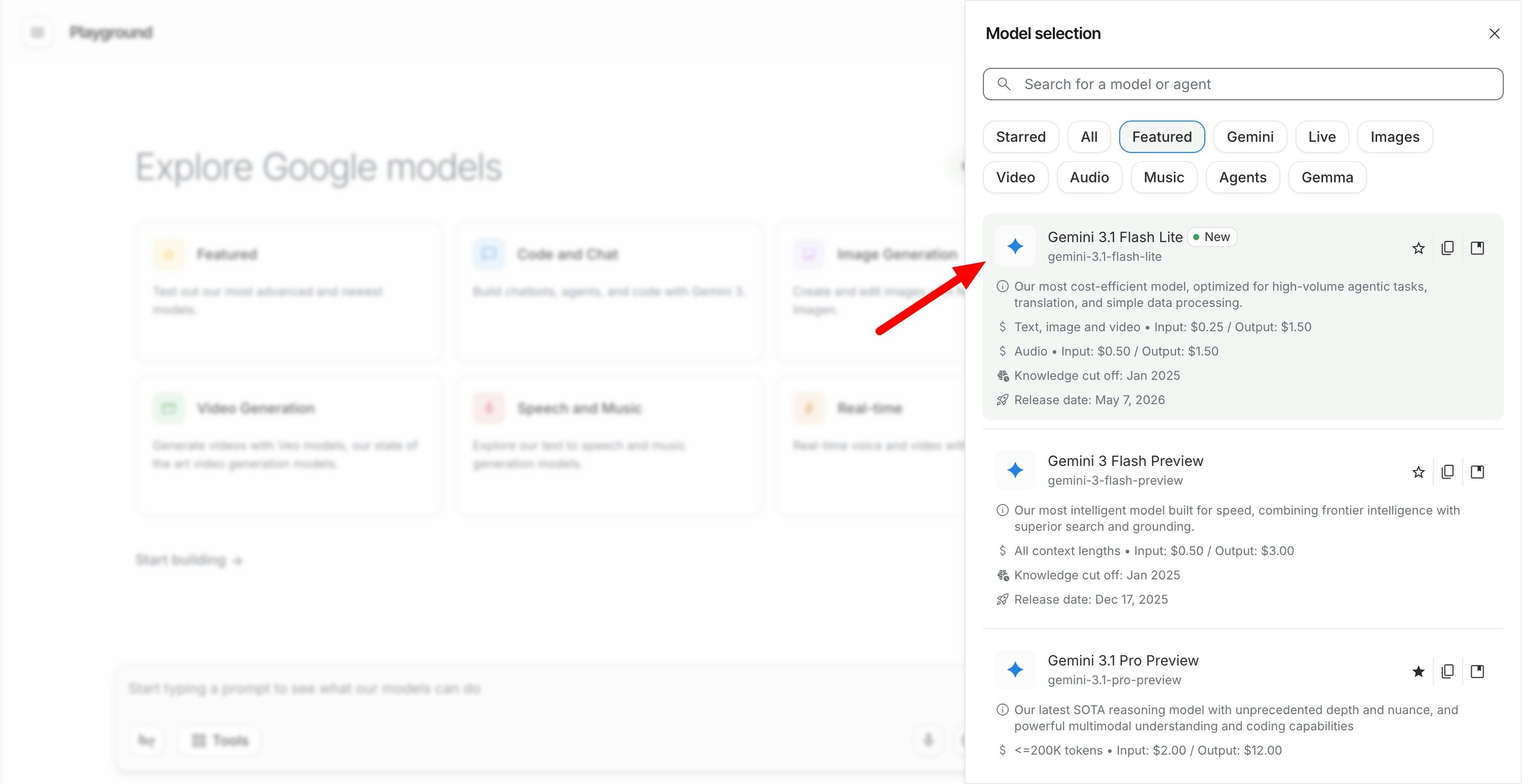
Task: Open Gemini 3.1 Flash Lite details icon
Action: click(x=1477, y=248)
